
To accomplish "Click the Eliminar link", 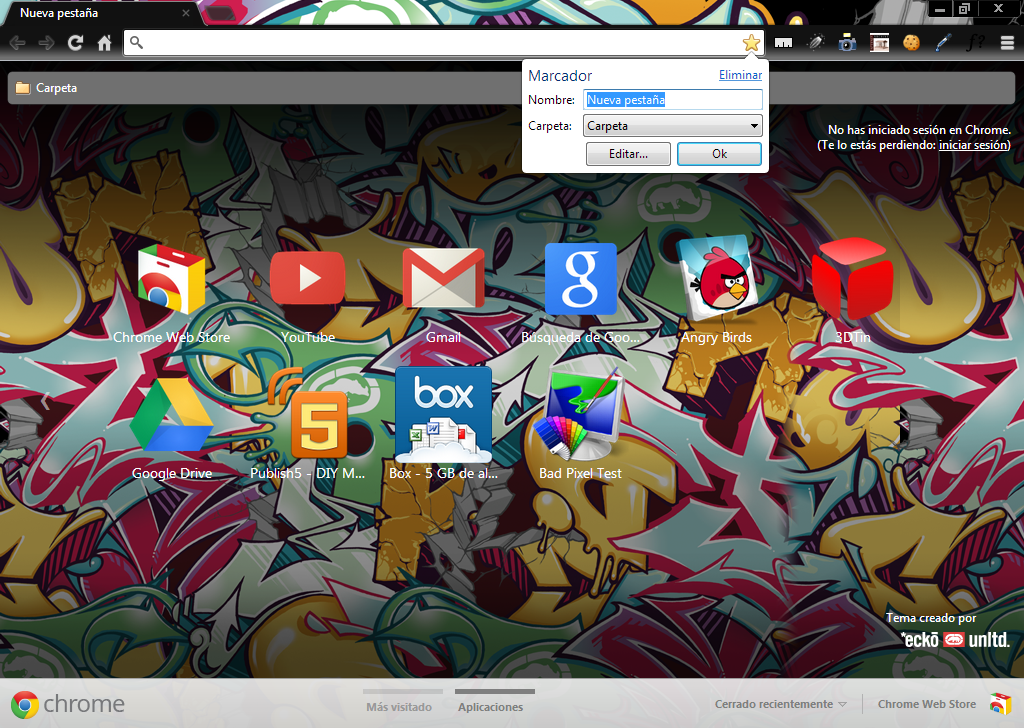I will click(x=741, y=75).
